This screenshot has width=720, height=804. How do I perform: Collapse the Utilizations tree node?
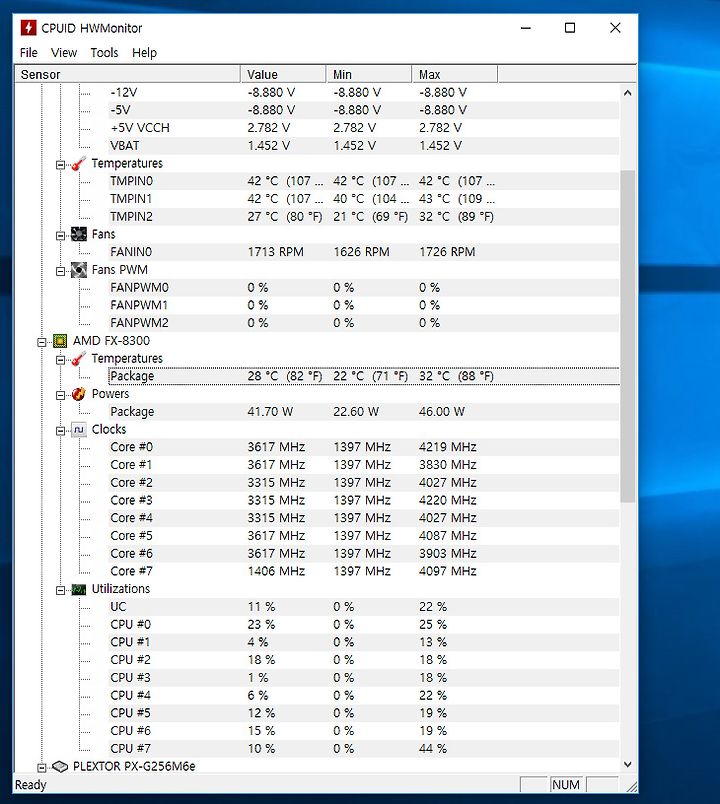61,590
